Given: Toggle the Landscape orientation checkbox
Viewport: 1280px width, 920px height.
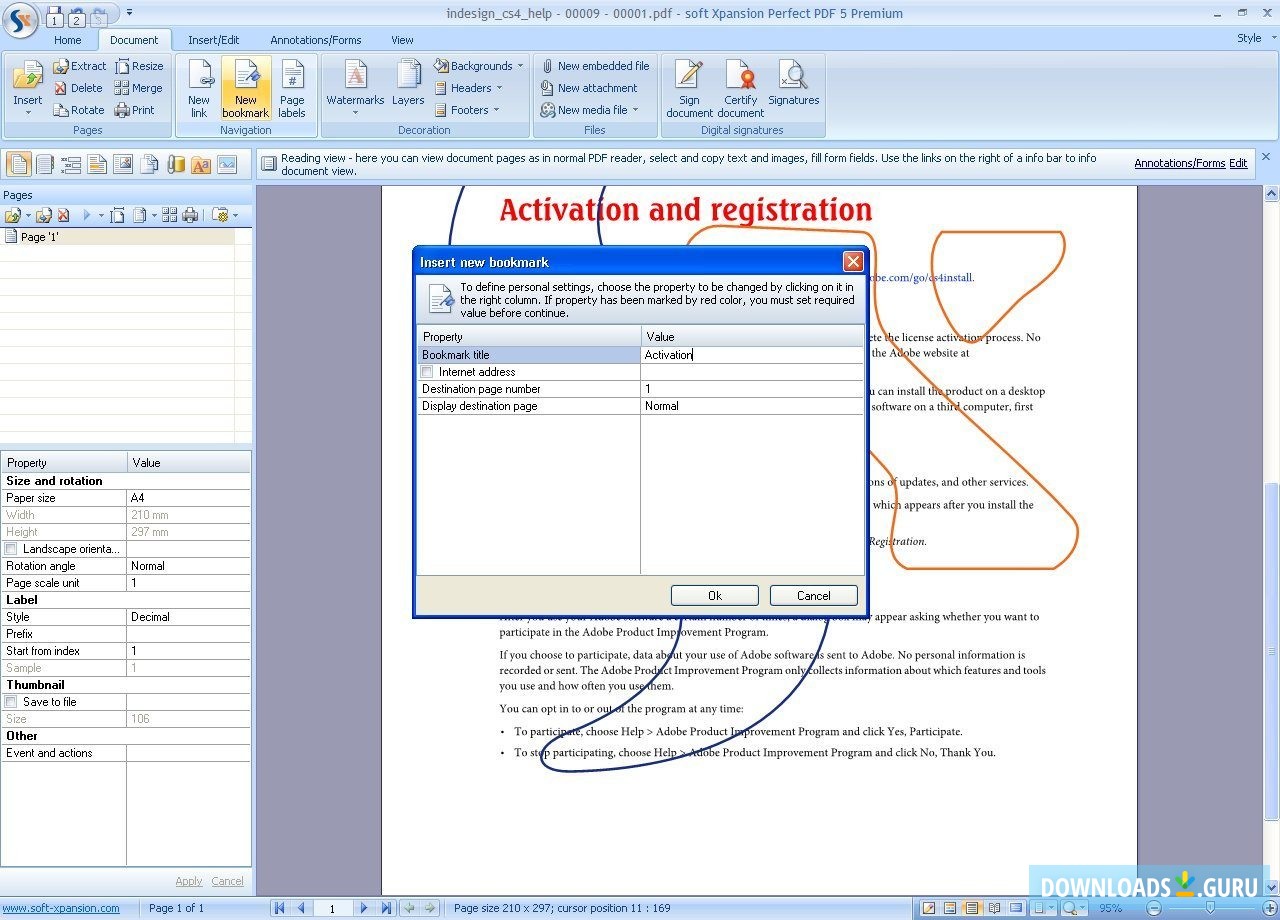Looking at the screenshot, I should pyautogui.click(x=12, y=549).
